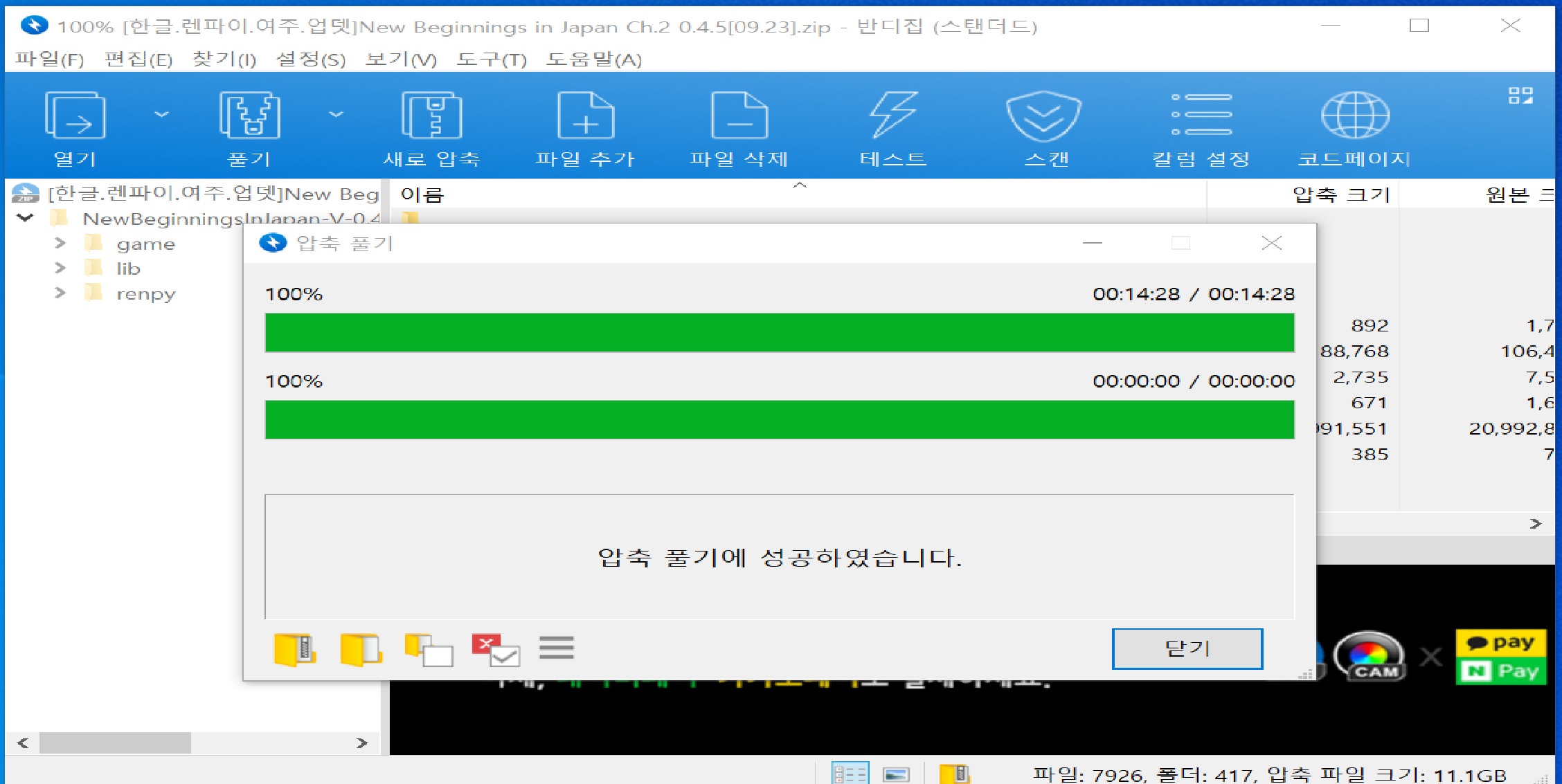Open the 찾기(I) menu

coord(224,60)
